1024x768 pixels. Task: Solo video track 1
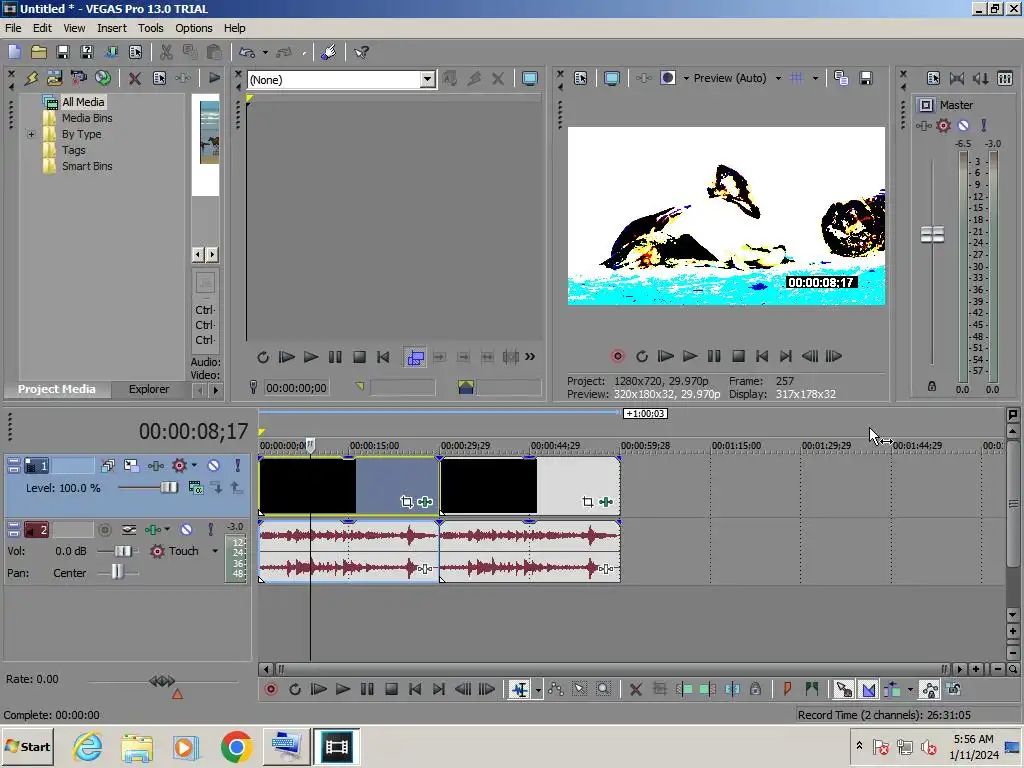tap(238, 466)
